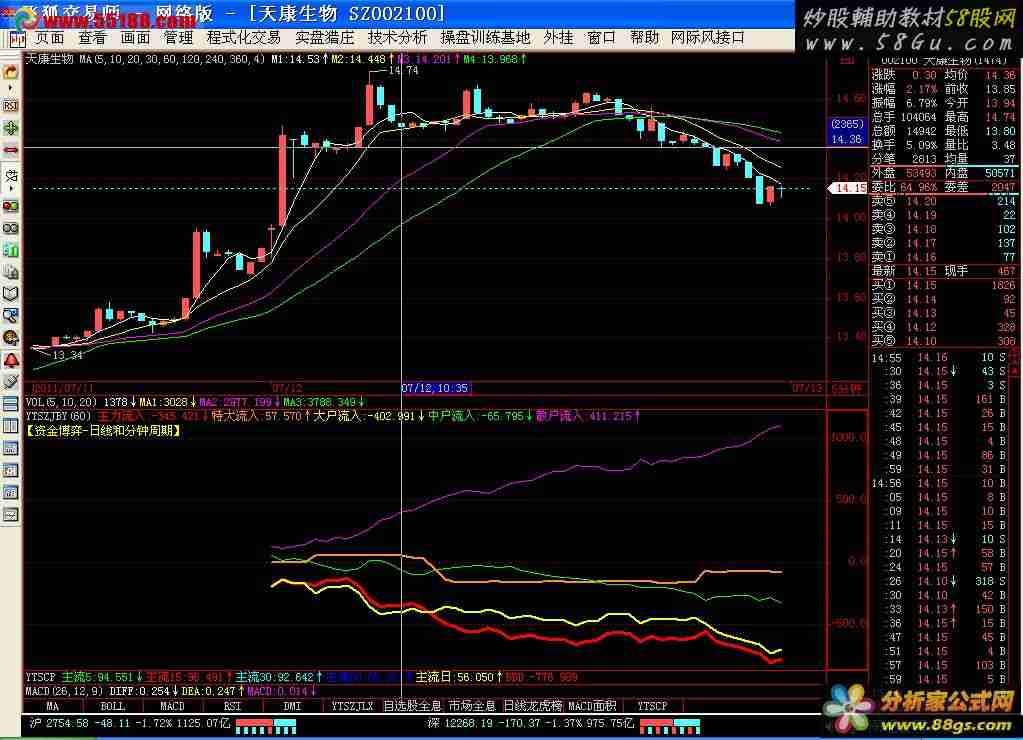
Task: Open the 画面 menu
Action: tap(135, 38)
